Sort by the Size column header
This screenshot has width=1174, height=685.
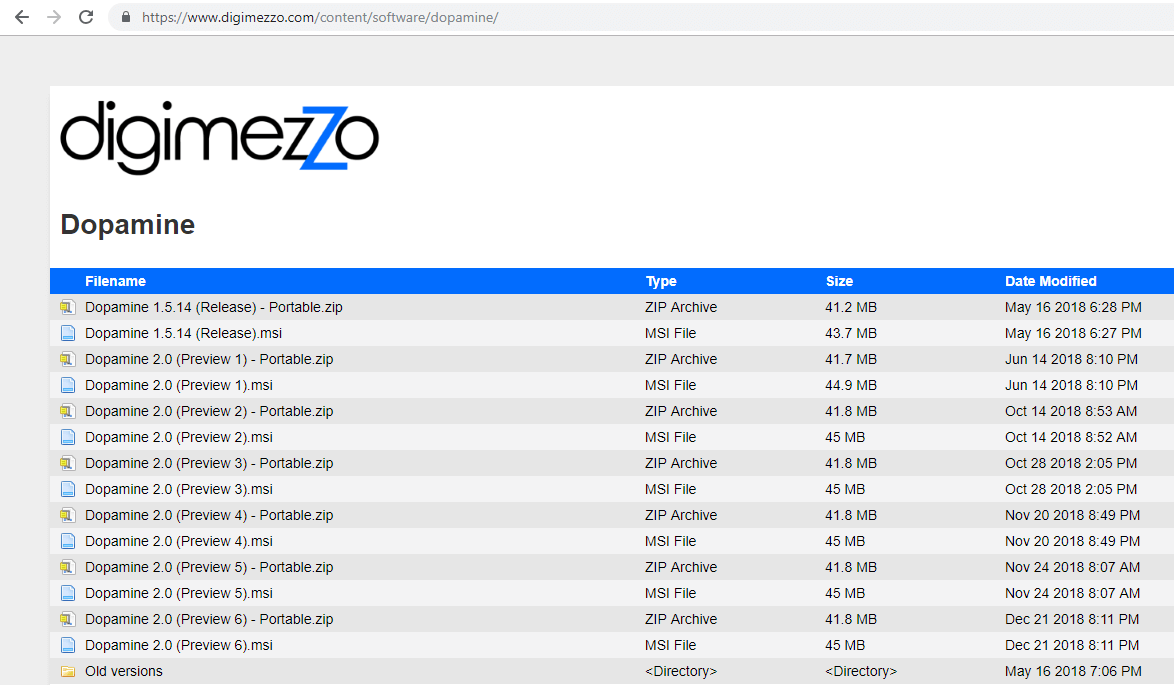coord(839,281)
